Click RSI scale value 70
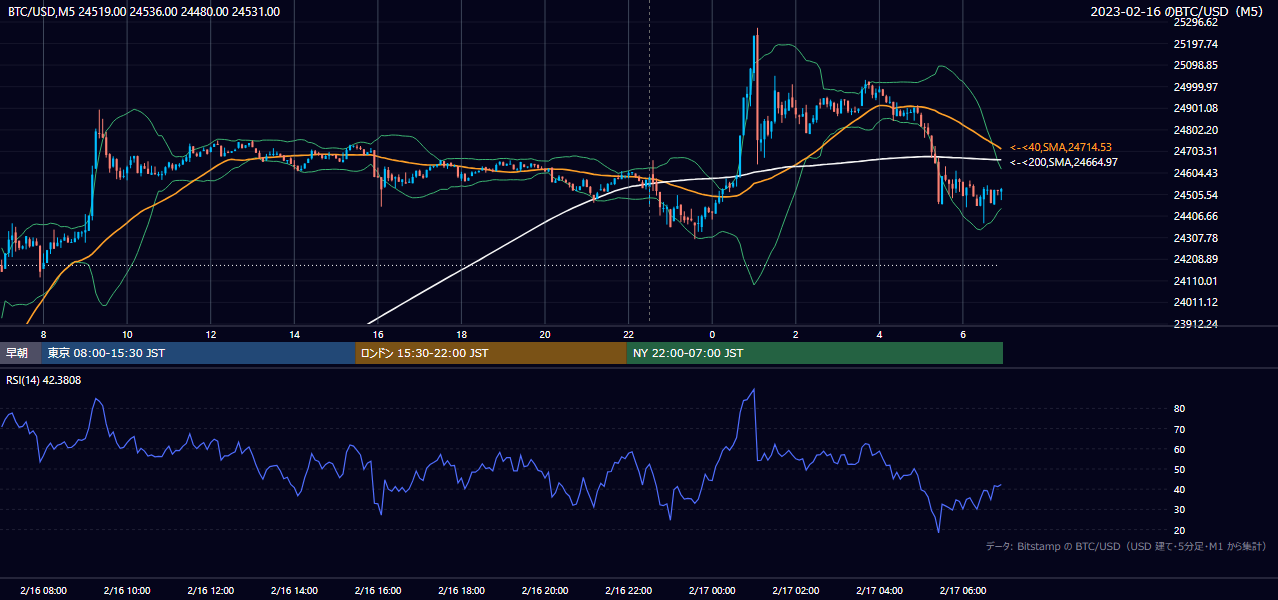 coord(1180,429)
